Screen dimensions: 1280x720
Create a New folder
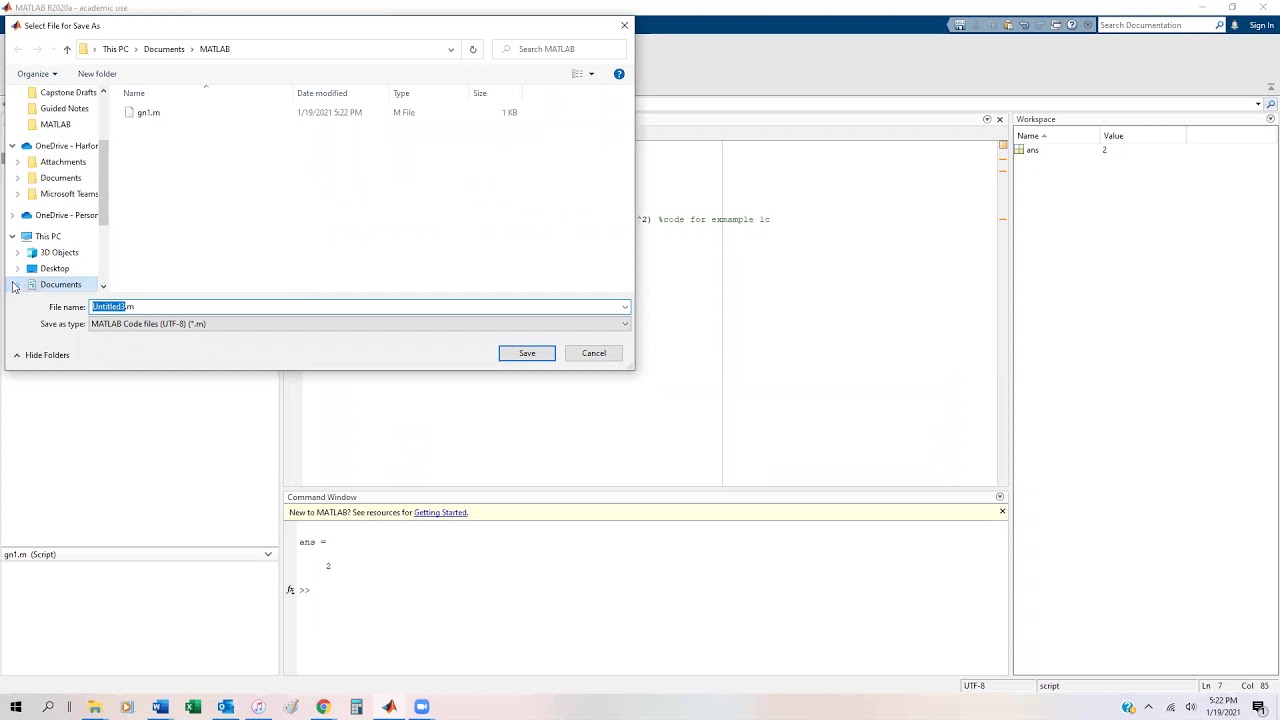(97, 74)
